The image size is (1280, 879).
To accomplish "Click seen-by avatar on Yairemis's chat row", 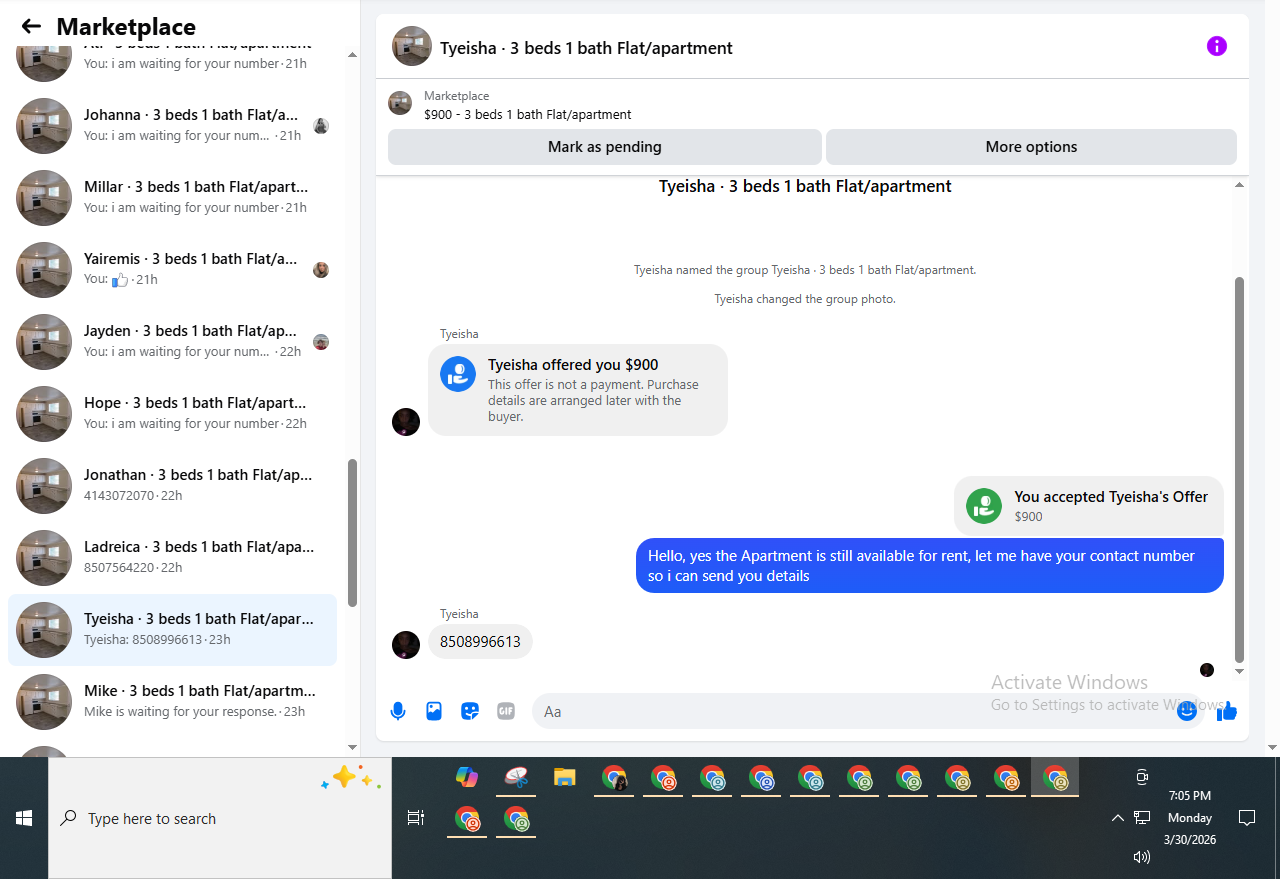I will pos(321,270).
